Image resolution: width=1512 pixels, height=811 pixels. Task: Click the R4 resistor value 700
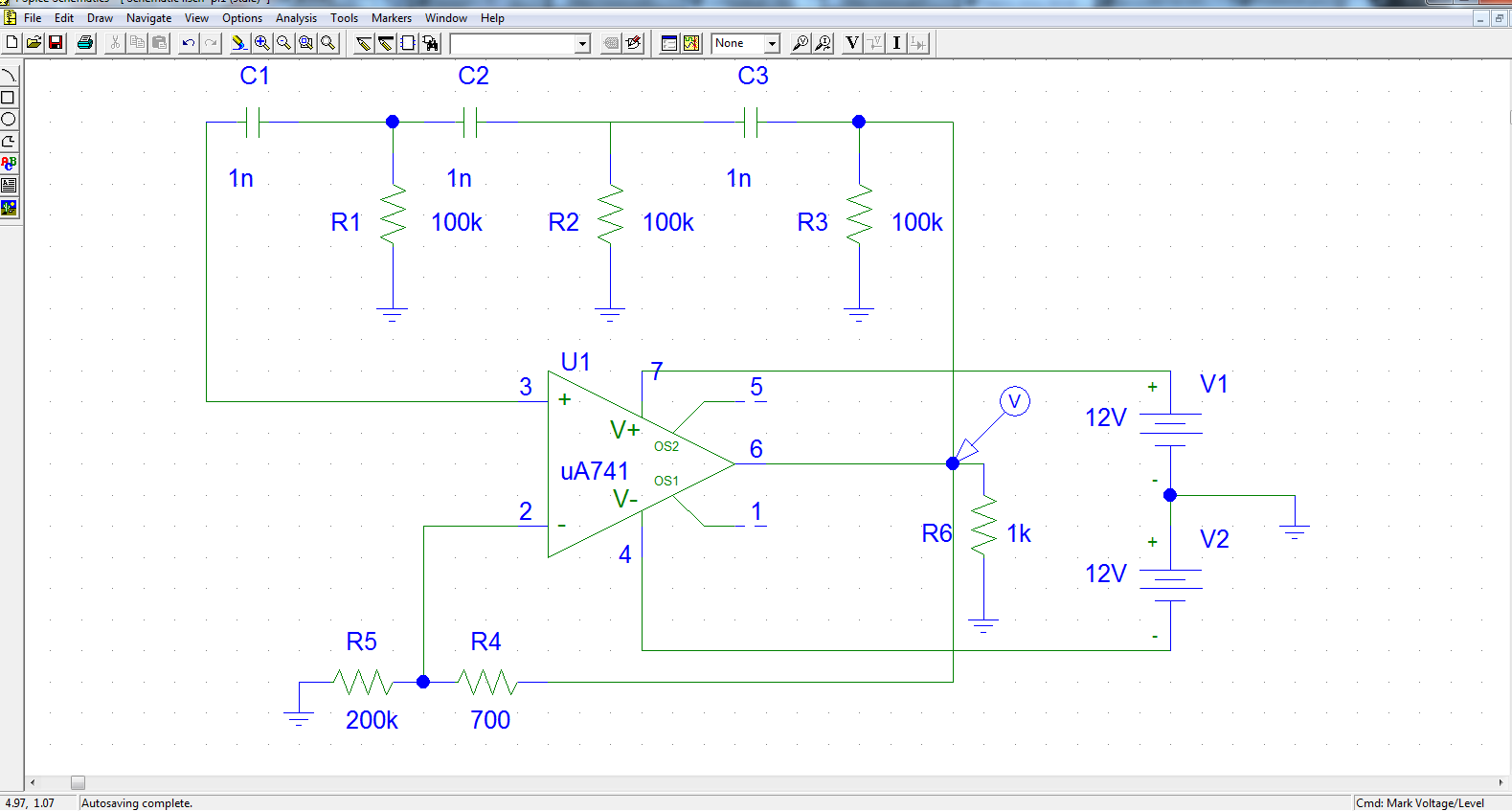click(x=490, y=720)
